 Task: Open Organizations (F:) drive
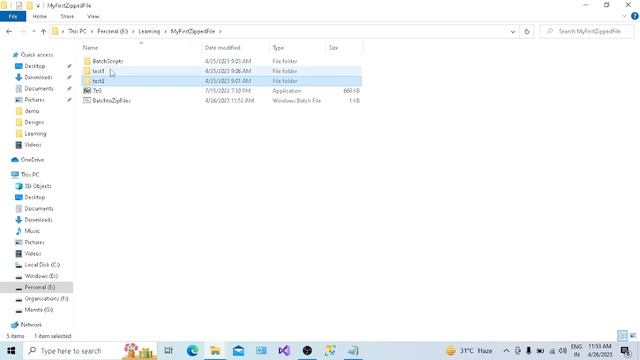(x=46, y=299)
